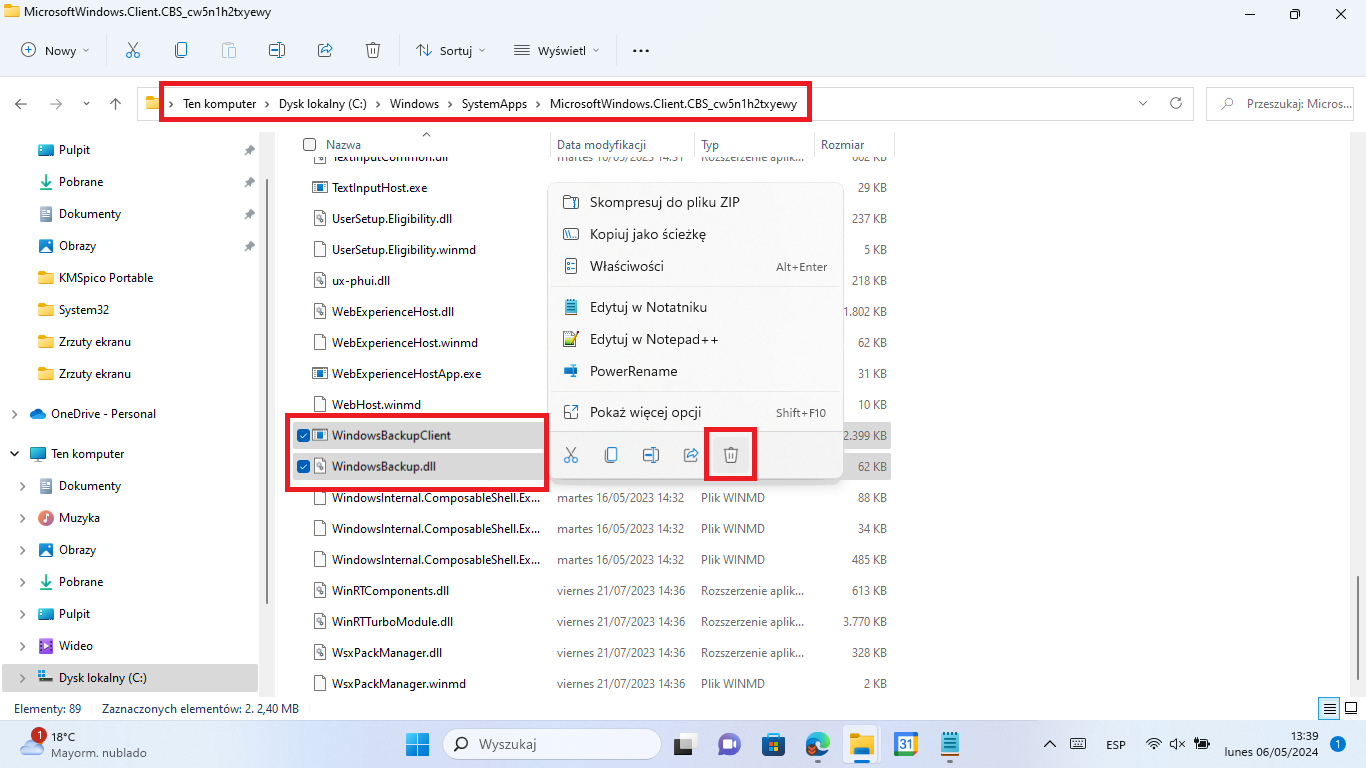Open Właściwości from the context menu

point(695,266)
